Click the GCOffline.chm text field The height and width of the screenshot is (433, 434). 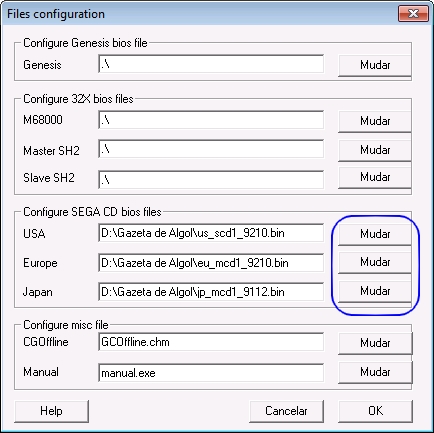click(x=211, y=342)
